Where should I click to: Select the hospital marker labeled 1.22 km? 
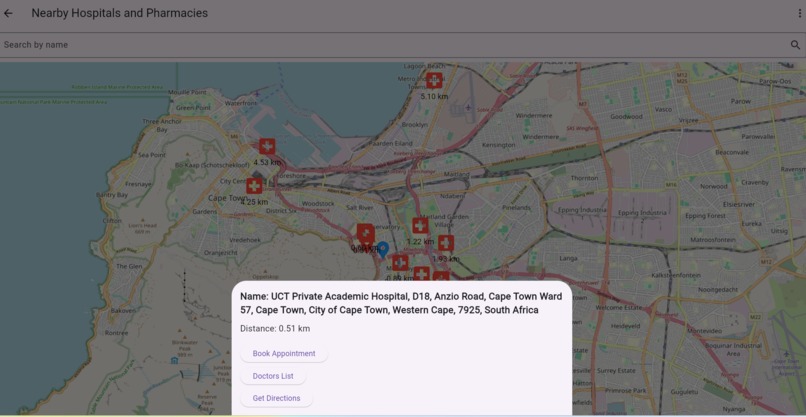(420, 226)
